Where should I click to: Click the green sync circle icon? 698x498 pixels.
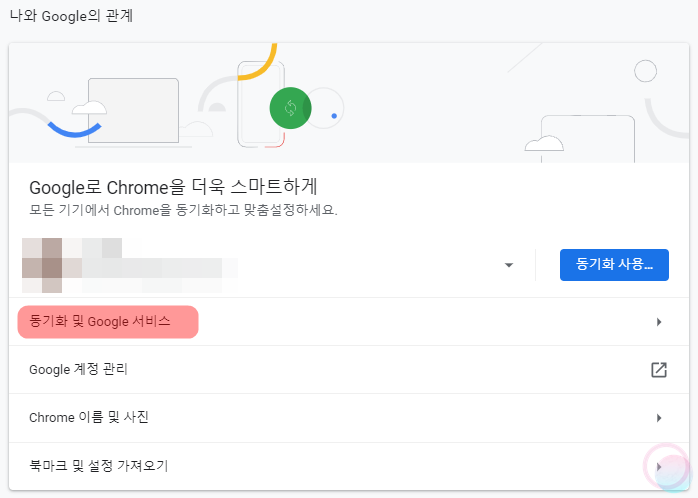tap(290, 108)
